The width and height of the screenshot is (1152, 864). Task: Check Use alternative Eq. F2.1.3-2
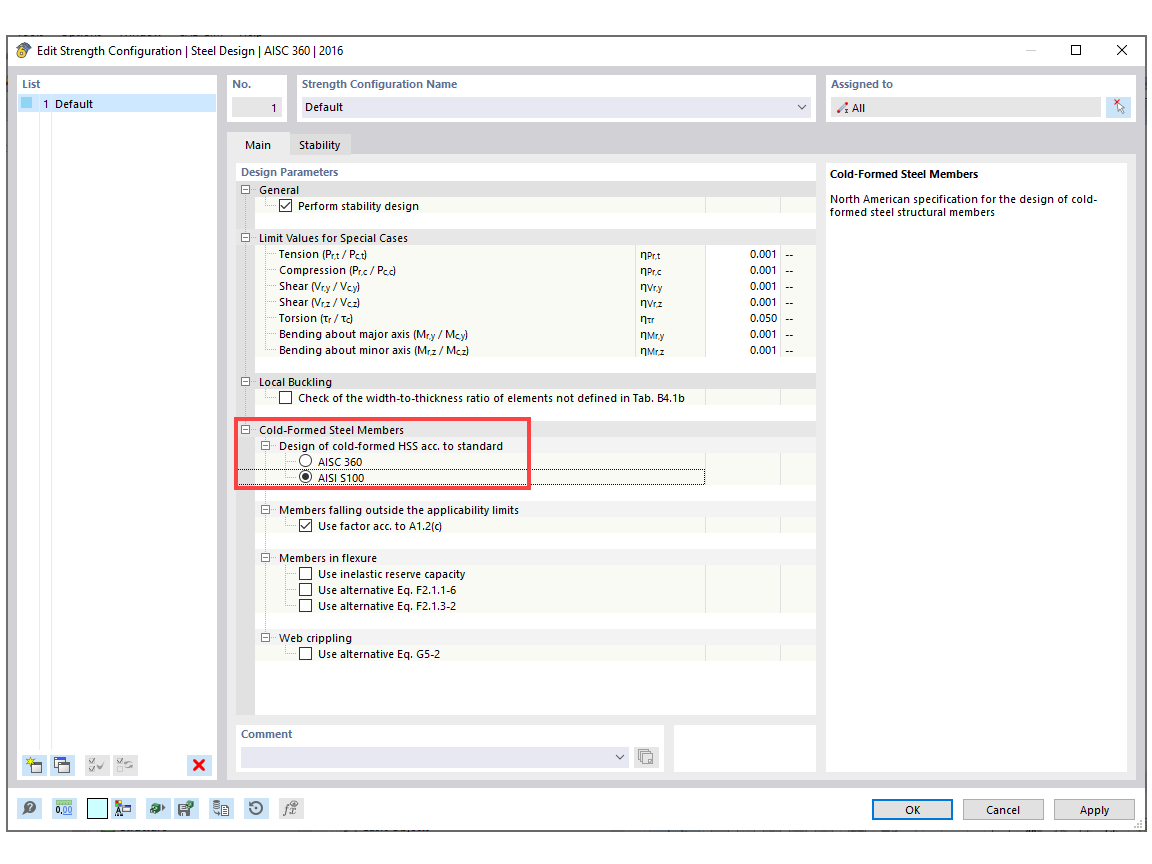coord(306,606)
